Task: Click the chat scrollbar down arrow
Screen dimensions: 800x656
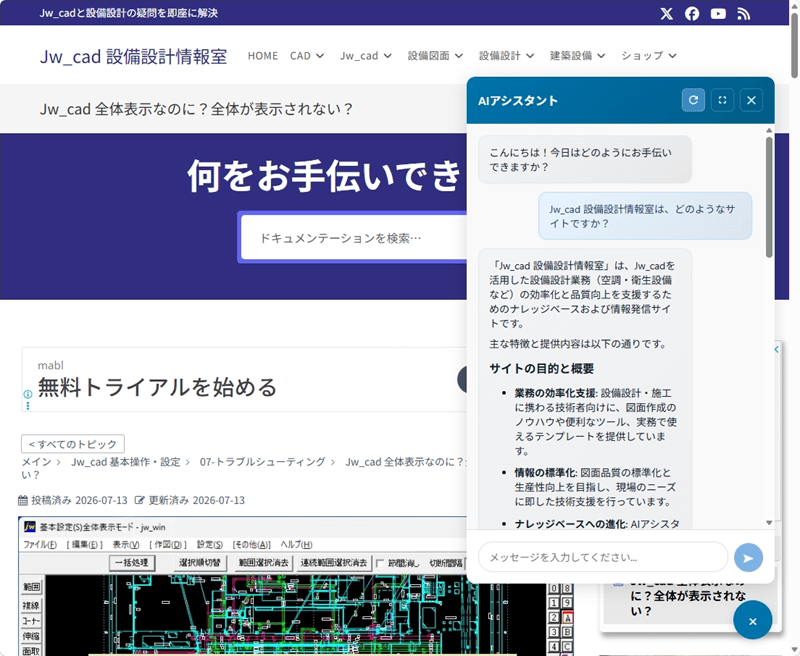Action: [769, 523]
